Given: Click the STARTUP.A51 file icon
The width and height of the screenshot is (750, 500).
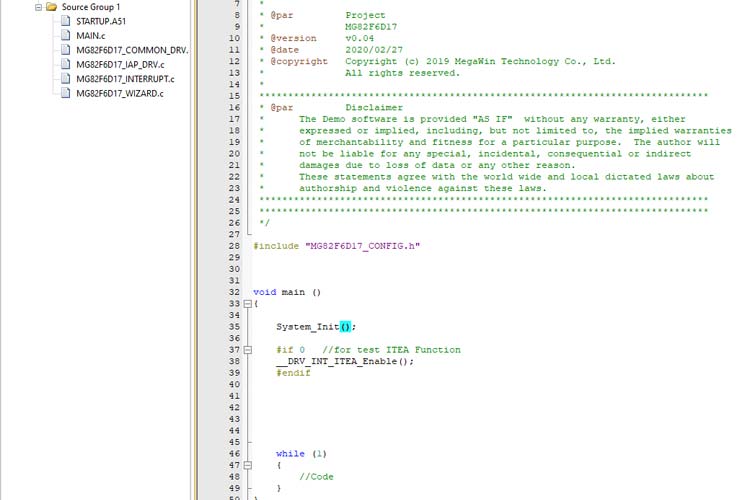Looking at the screenshot, I should (x=65, y=21).
